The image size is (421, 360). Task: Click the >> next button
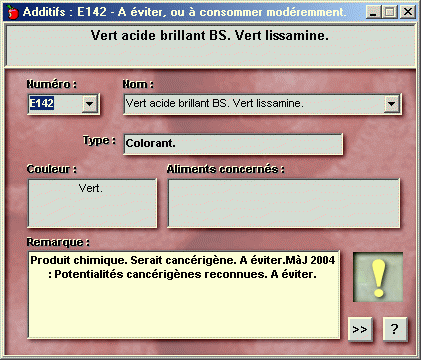coord(360,329)
